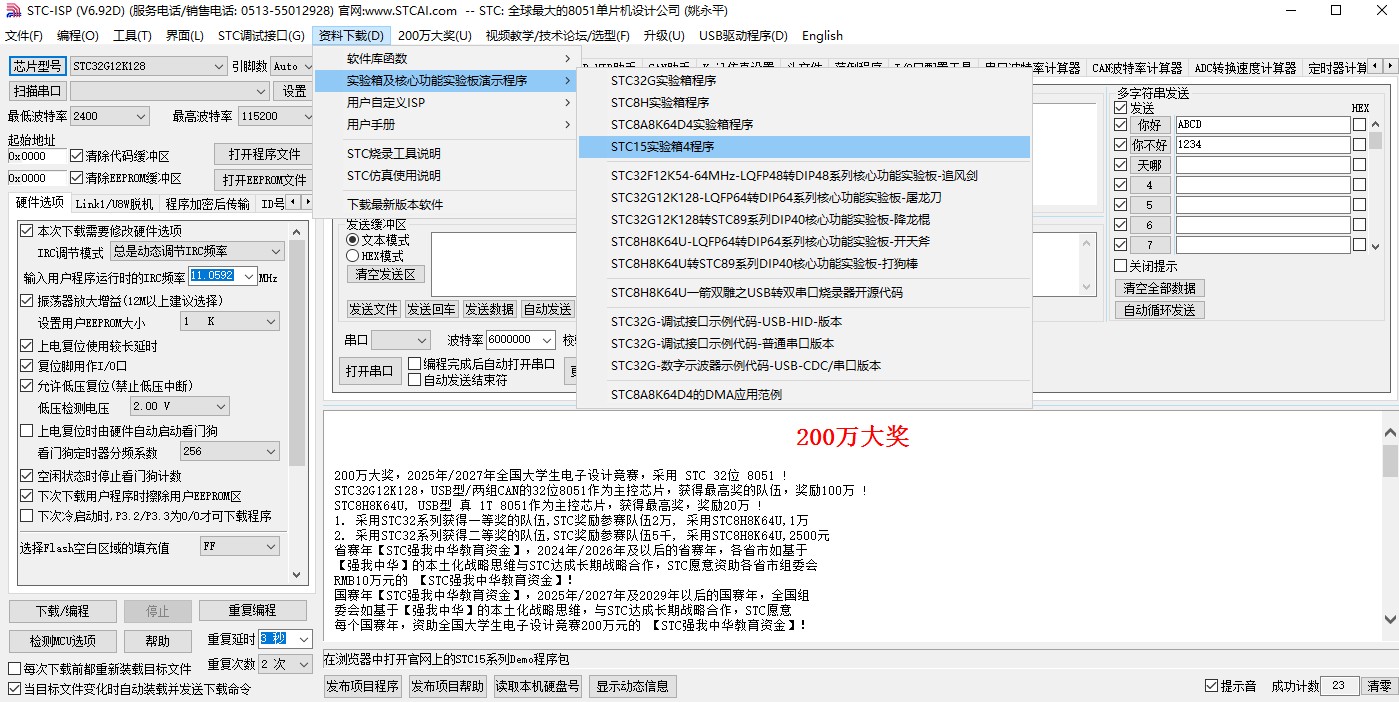Screen dimensions: 1399x702
Task: Open 用户手册 submenu entry
Action: click(x=446, y=124)
